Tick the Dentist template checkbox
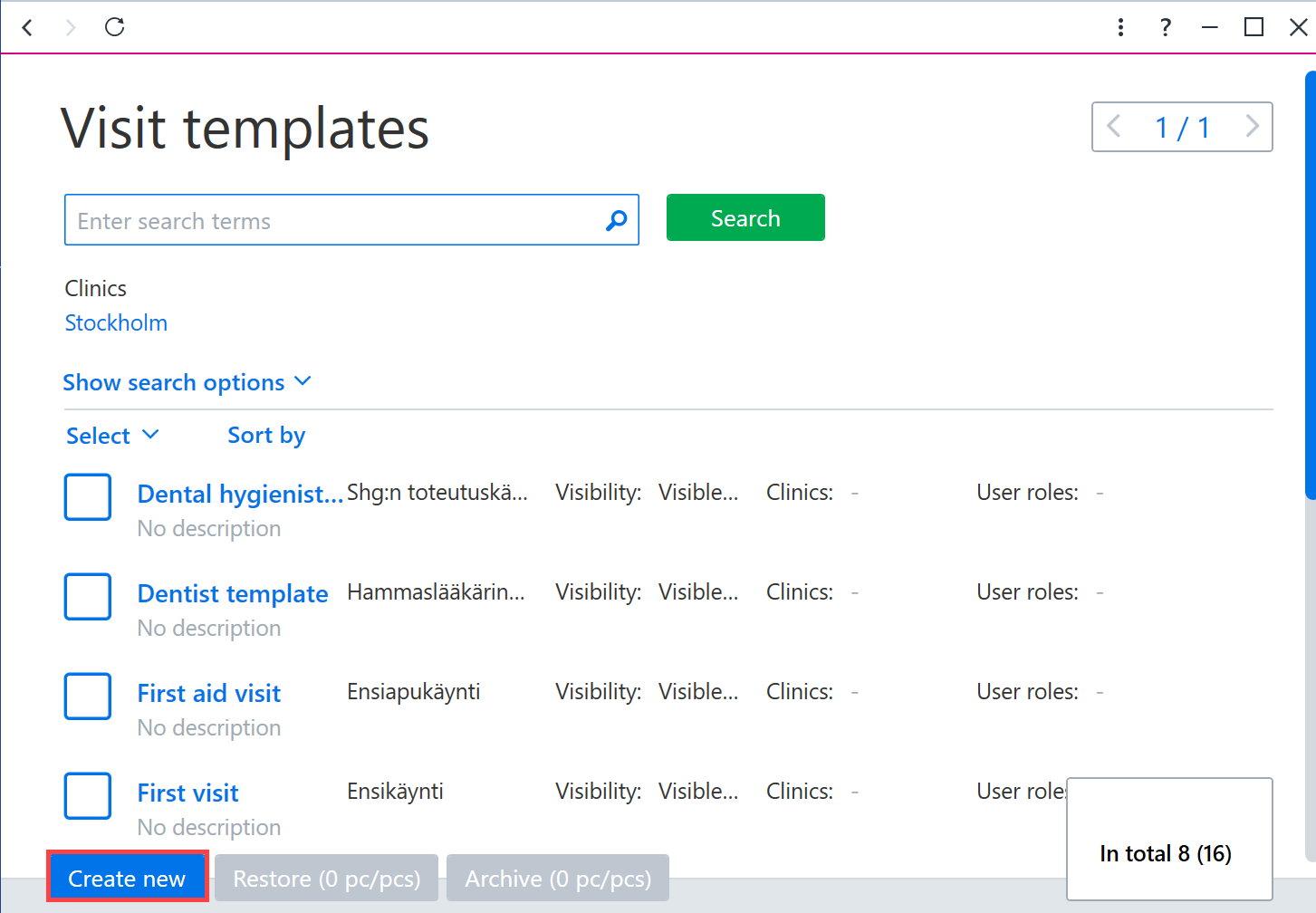The width and height of the screenshot is (1316, 913). point(88,597)
